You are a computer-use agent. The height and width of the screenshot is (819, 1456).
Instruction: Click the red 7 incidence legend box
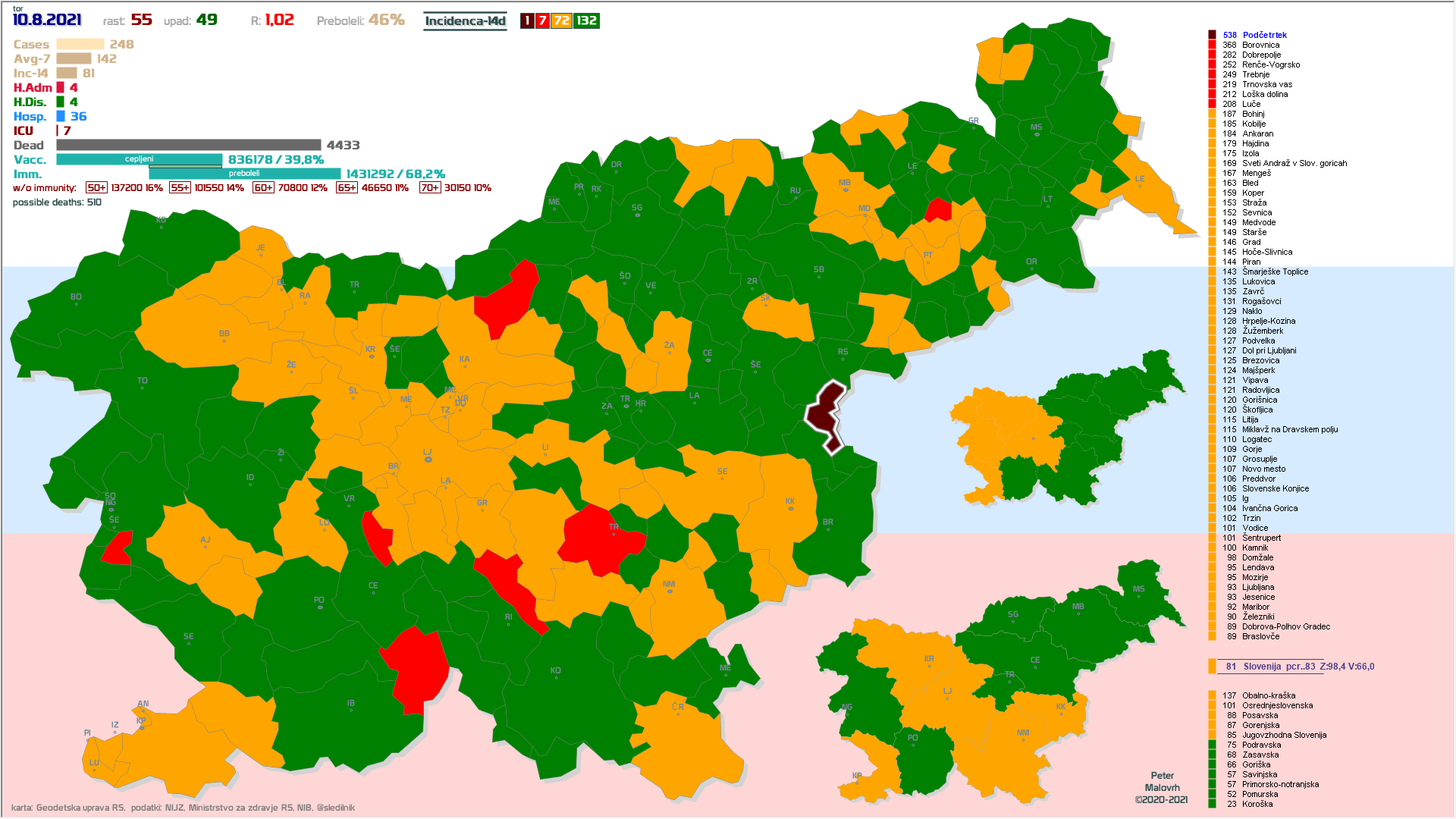[542, 20]
